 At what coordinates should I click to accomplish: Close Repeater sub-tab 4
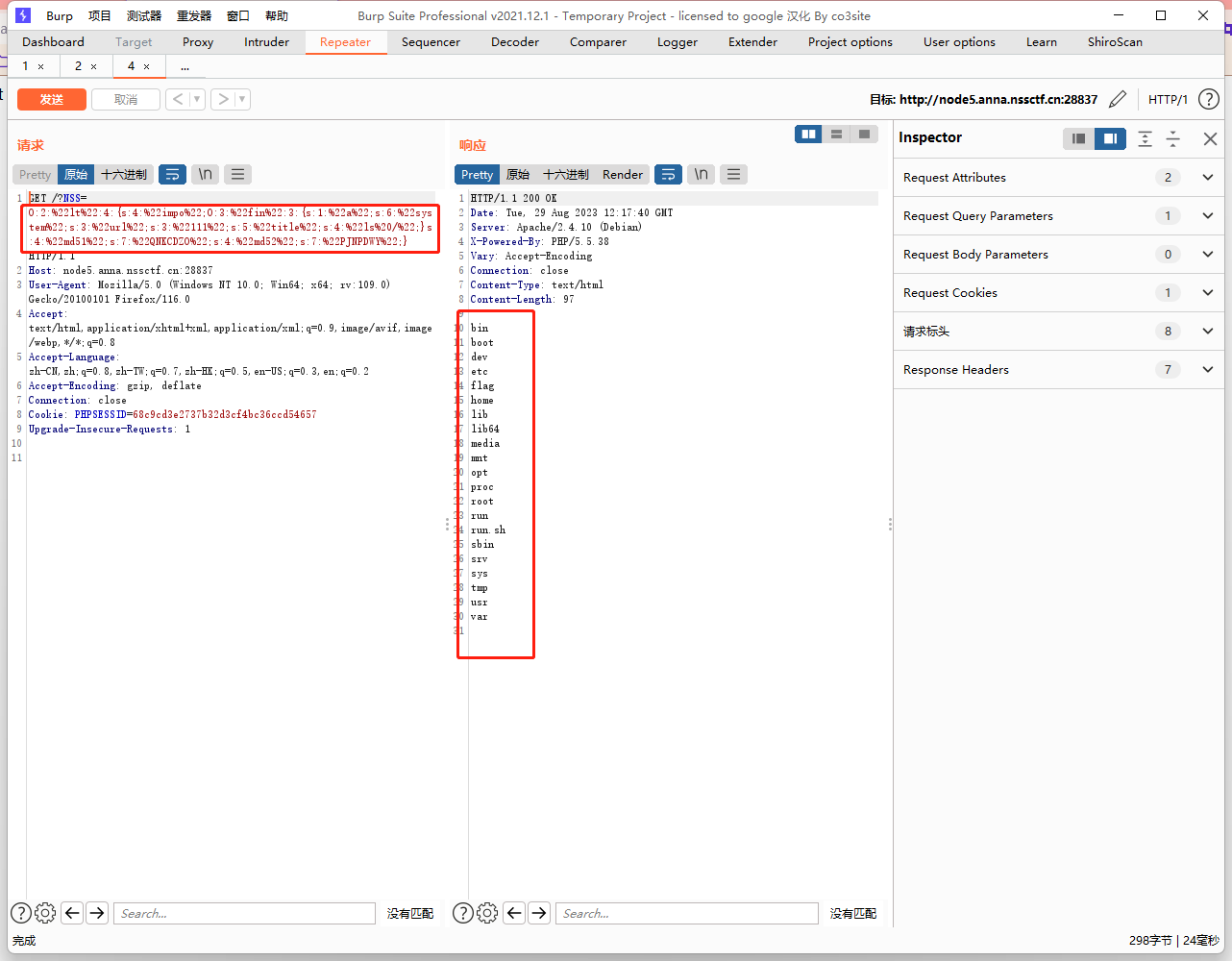coord(146,66)
